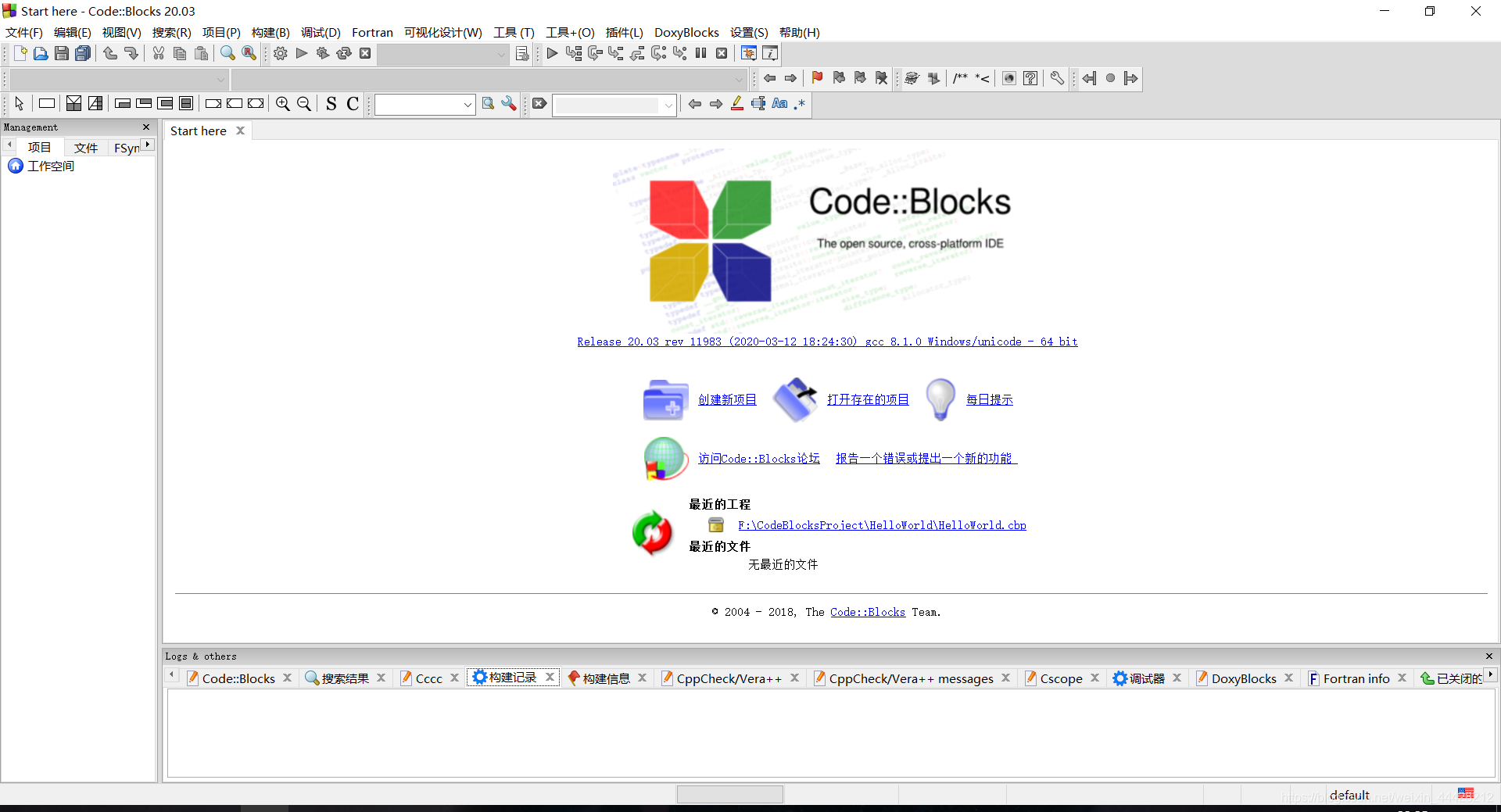The width and height of the screenshot is (1501, 812).
Task: Show earlier Management tabs with left arrow
Action: tap(9, 145)
